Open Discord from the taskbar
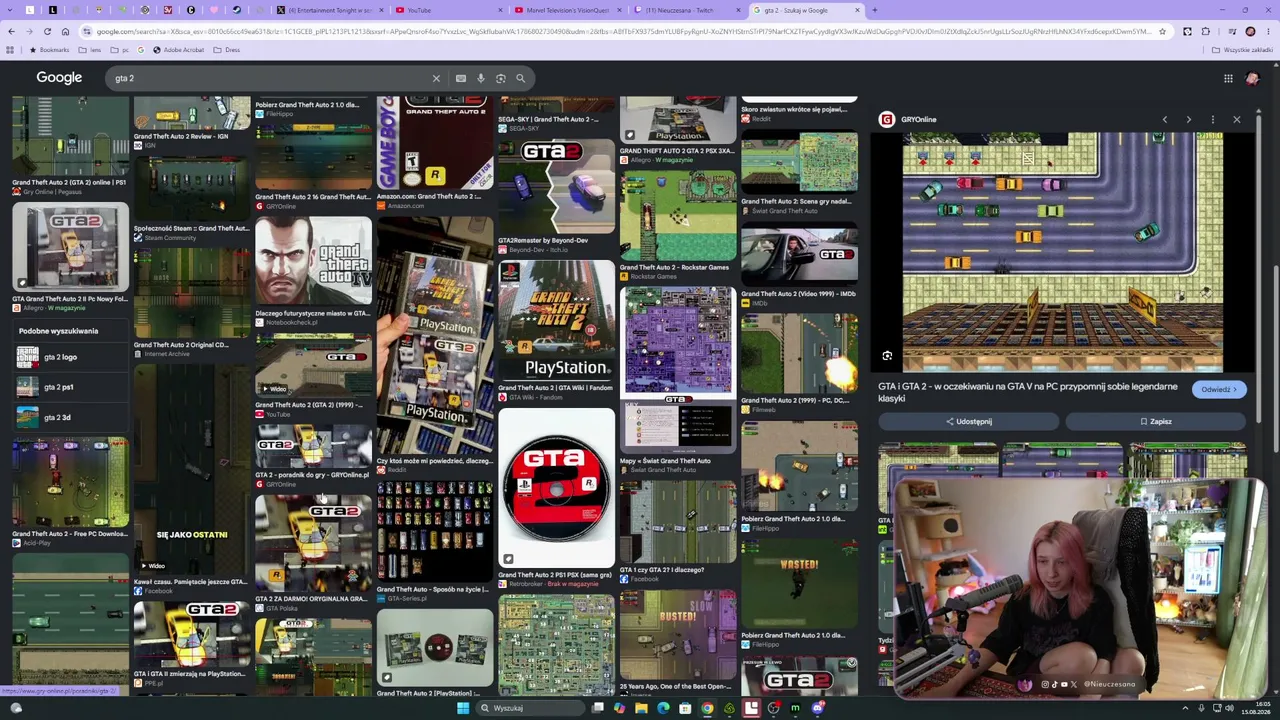The image size is (1280, 720). point(818,708)
